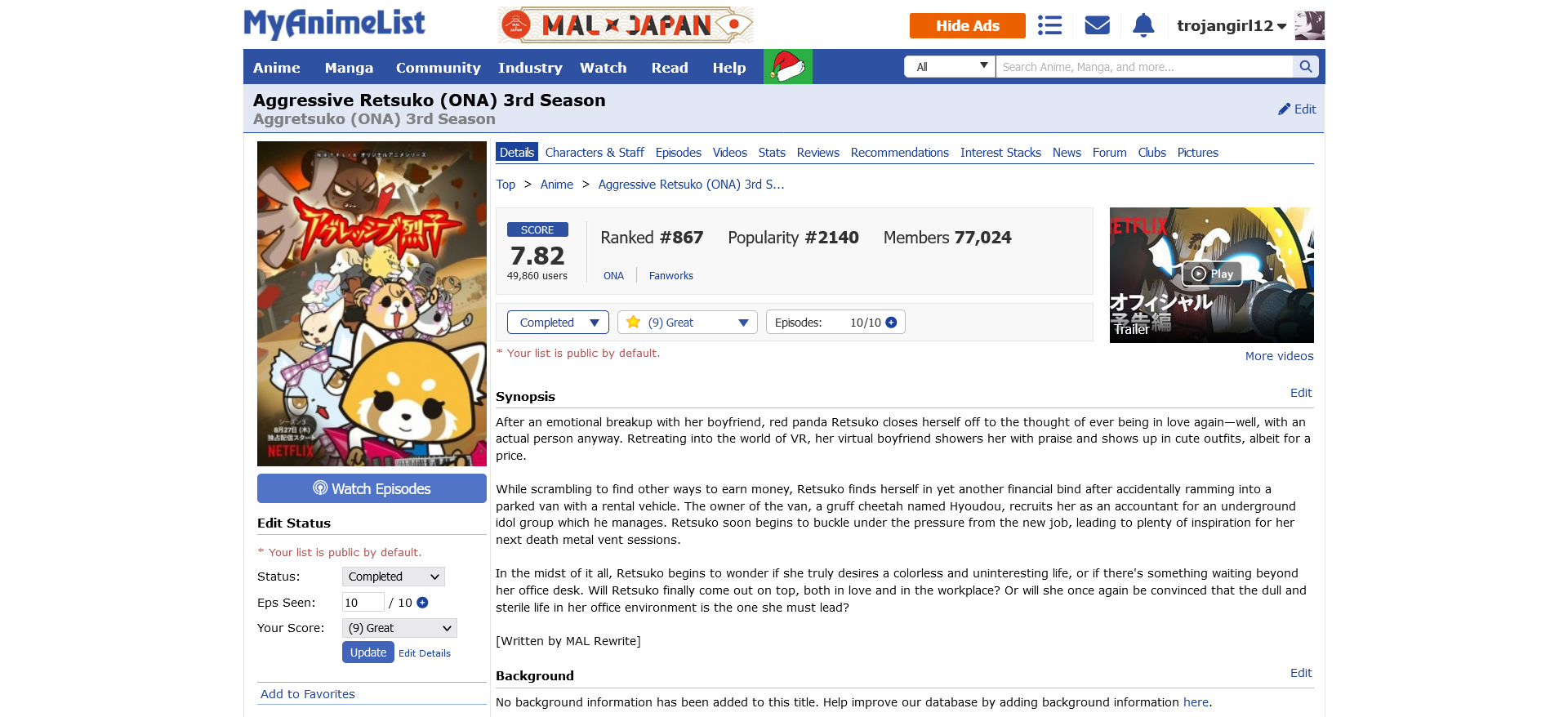Open the ONA type link
This screenshot has height=717, width=1568.
(614, 276)
